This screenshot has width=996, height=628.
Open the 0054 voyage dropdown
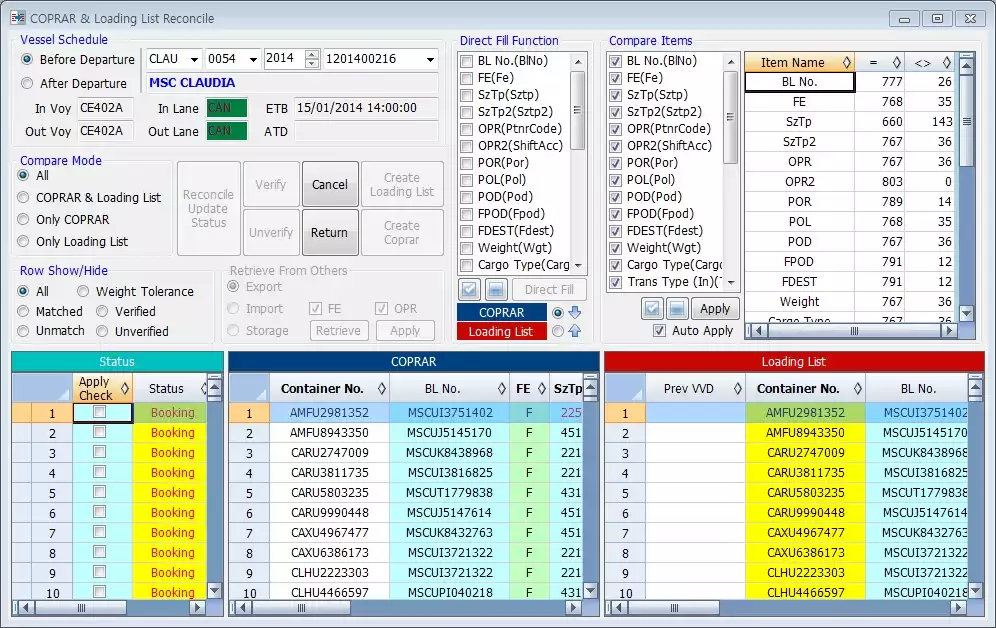coord(253,60)
